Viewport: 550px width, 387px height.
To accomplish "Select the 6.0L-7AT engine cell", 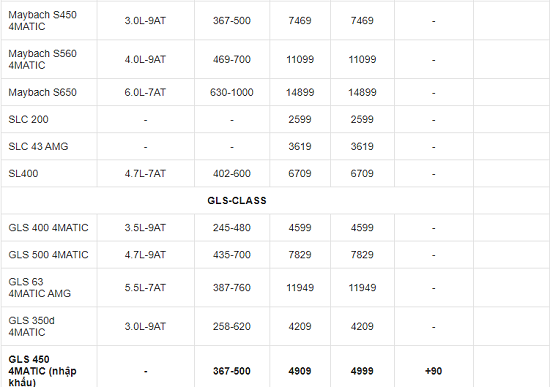I will point(145,92).
